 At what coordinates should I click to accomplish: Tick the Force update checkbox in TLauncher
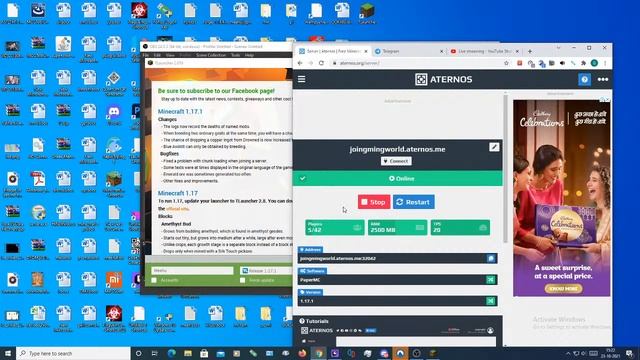click(242, 280)
